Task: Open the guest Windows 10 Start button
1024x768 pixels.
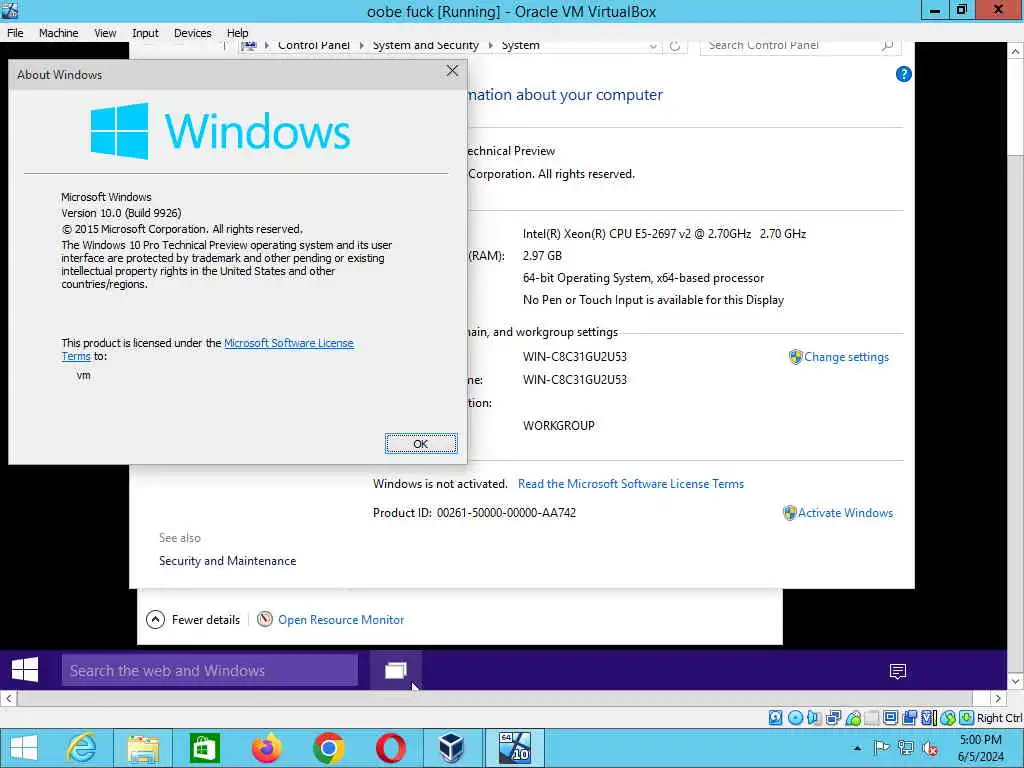Action: pyautogui.click(x=25, y=670)
